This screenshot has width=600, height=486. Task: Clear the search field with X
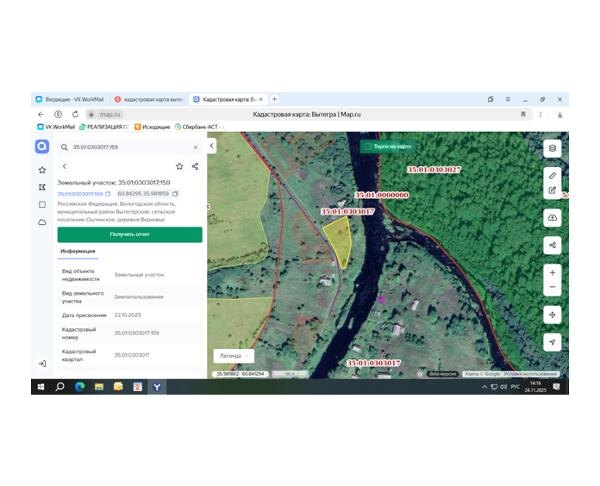(x=196, y=147)
